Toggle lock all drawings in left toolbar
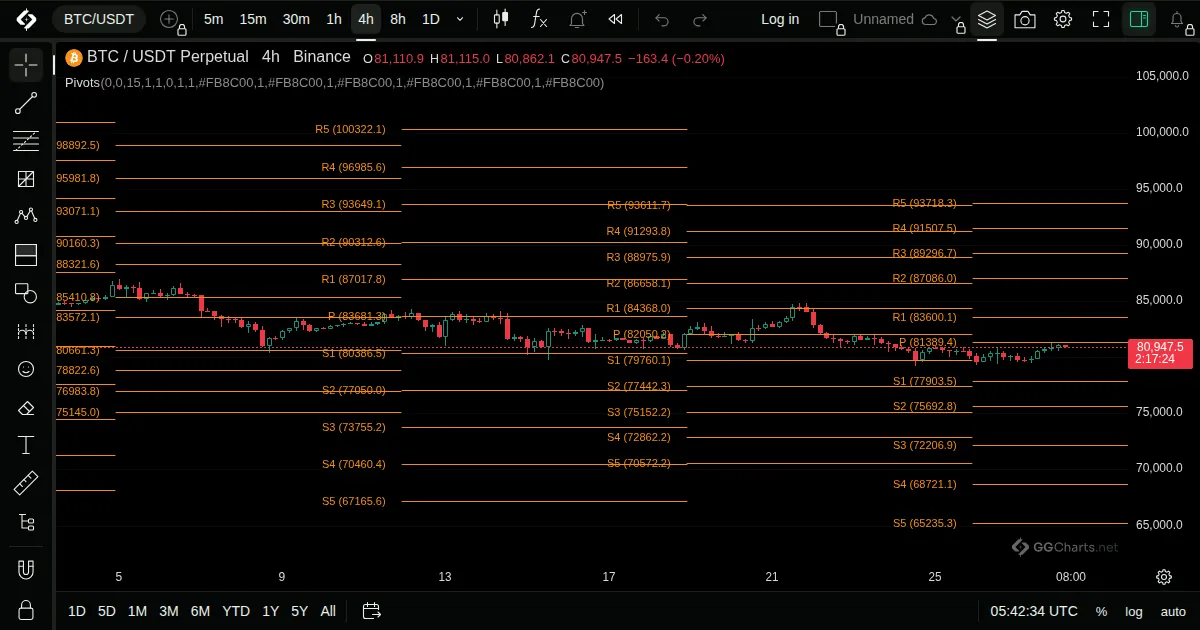 [x=26, y=609]
